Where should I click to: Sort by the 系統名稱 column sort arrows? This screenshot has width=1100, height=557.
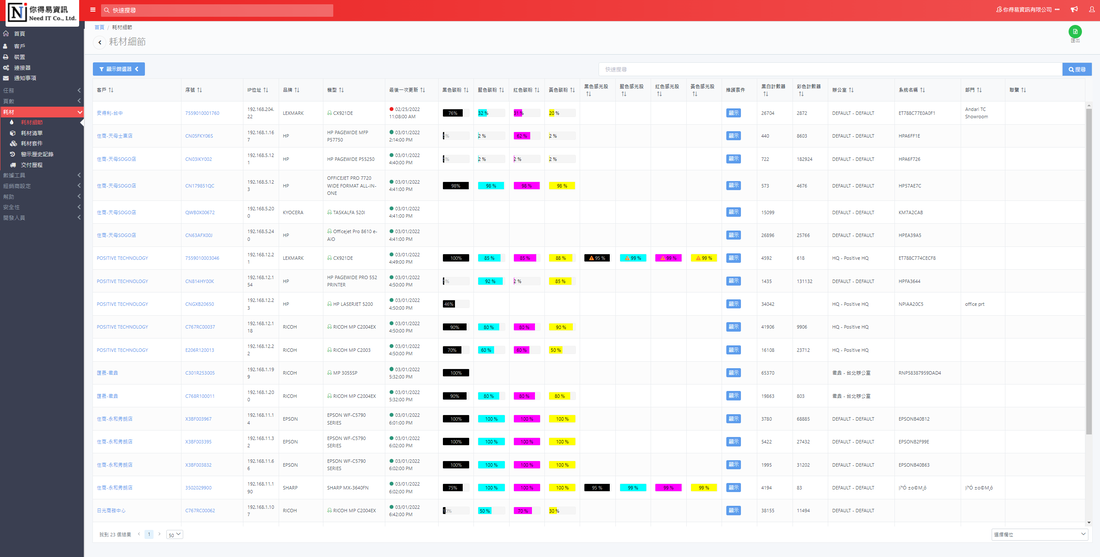click(x=923, y=90)
